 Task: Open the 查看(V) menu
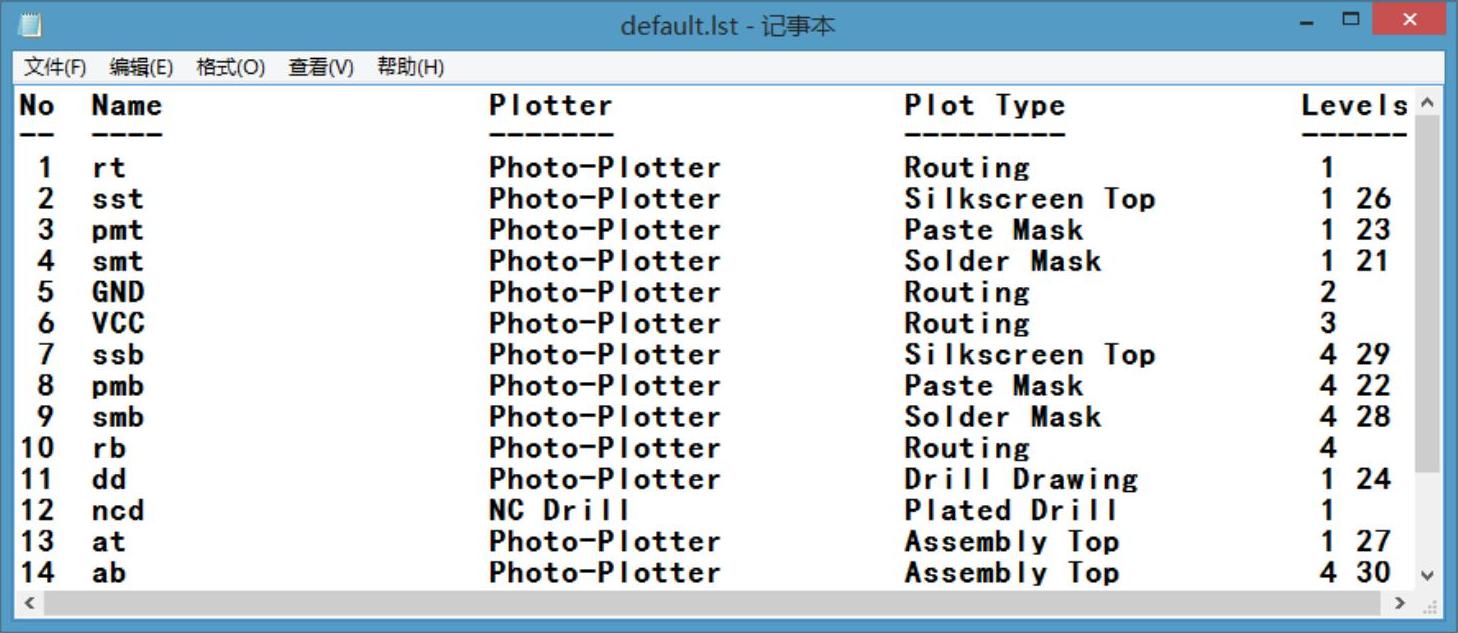click(x=321, y=67)
